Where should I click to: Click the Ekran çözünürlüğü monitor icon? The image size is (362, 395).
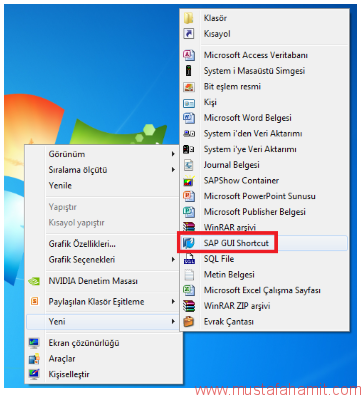[x=34, y=343]
